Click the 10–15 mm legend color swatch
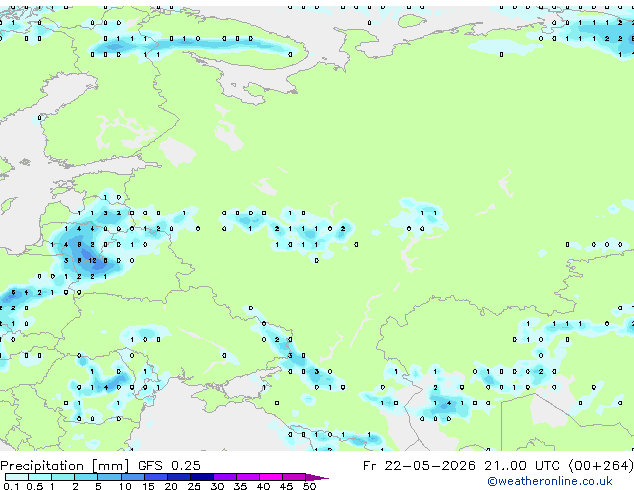 pyautogui.click(x=132, y=477)
